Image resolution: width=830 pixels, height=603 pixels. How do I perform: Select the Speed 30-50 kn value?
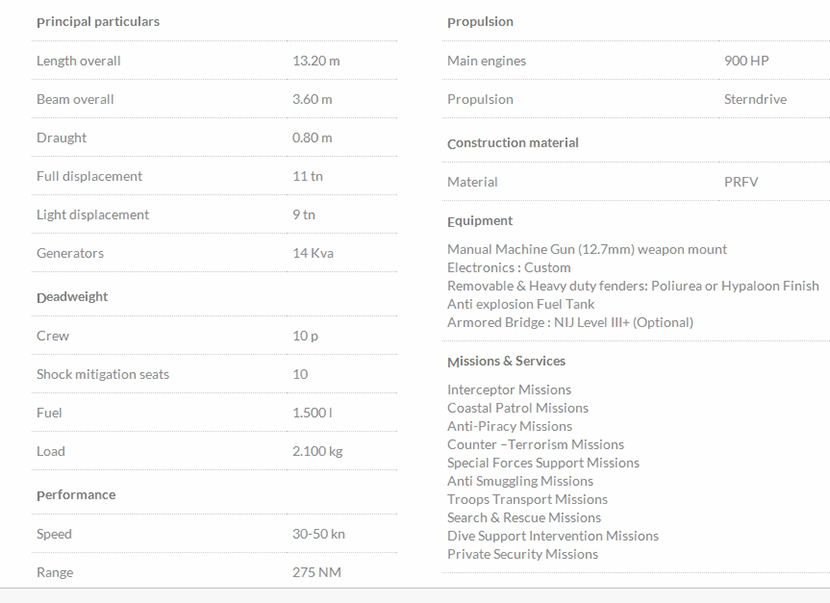click(318, 534)
